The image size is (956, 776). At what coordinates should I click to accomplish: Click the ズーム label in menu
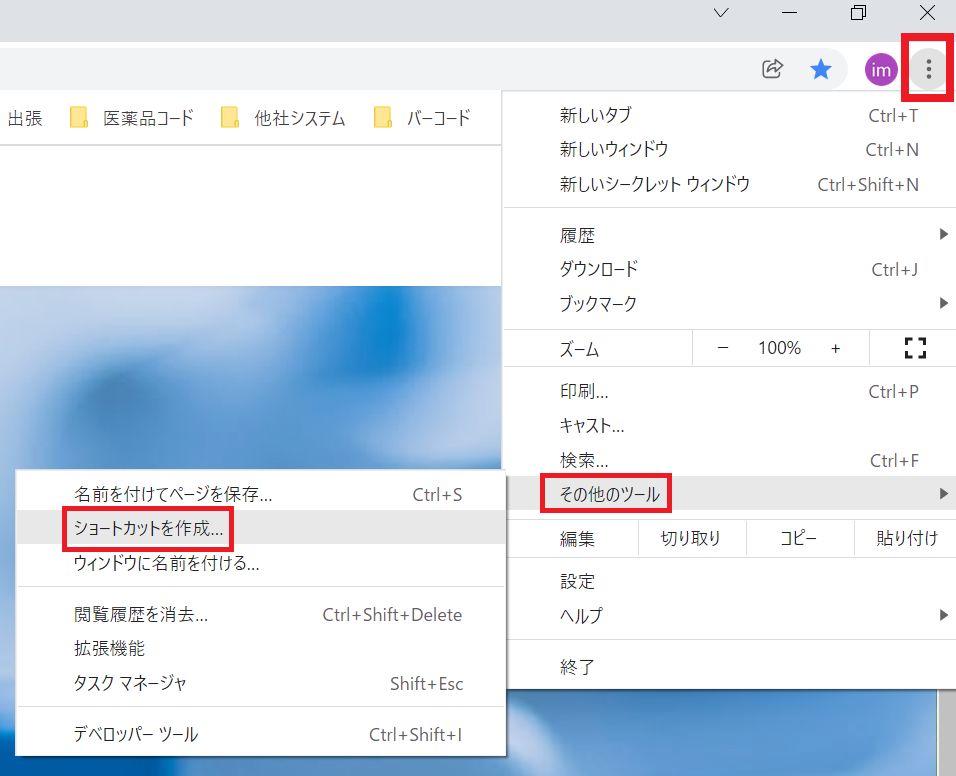pyautogui.click(x=579, y=349)
